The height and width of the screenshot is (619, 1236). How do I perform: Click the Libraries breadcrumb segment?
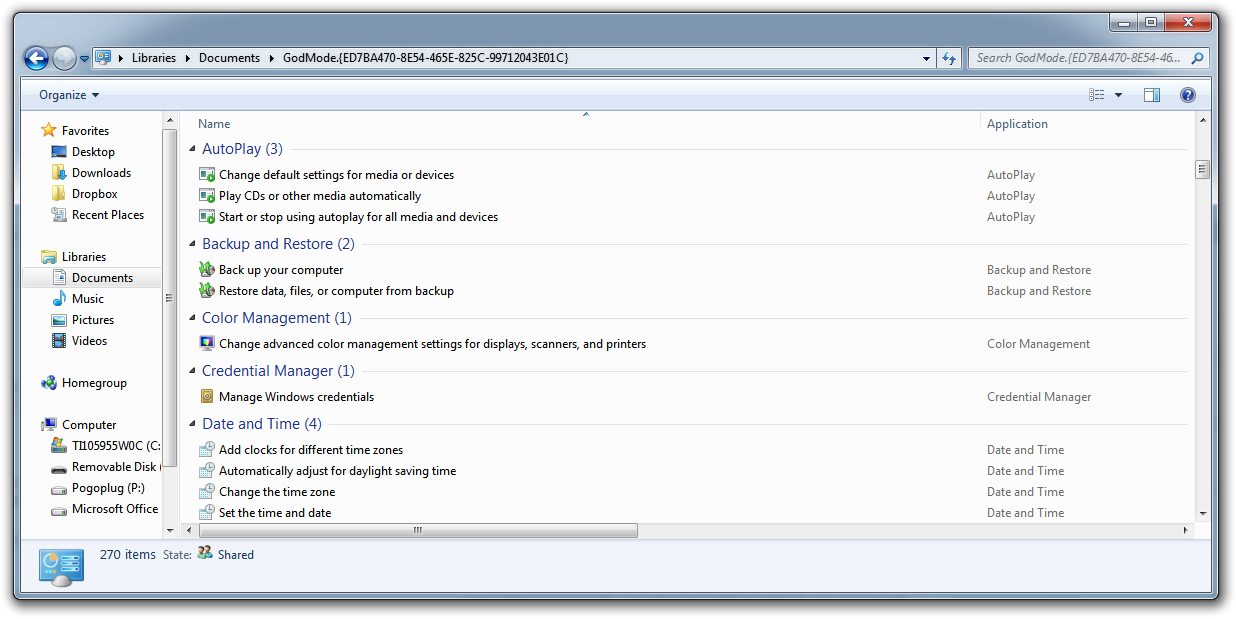(153, 58)
